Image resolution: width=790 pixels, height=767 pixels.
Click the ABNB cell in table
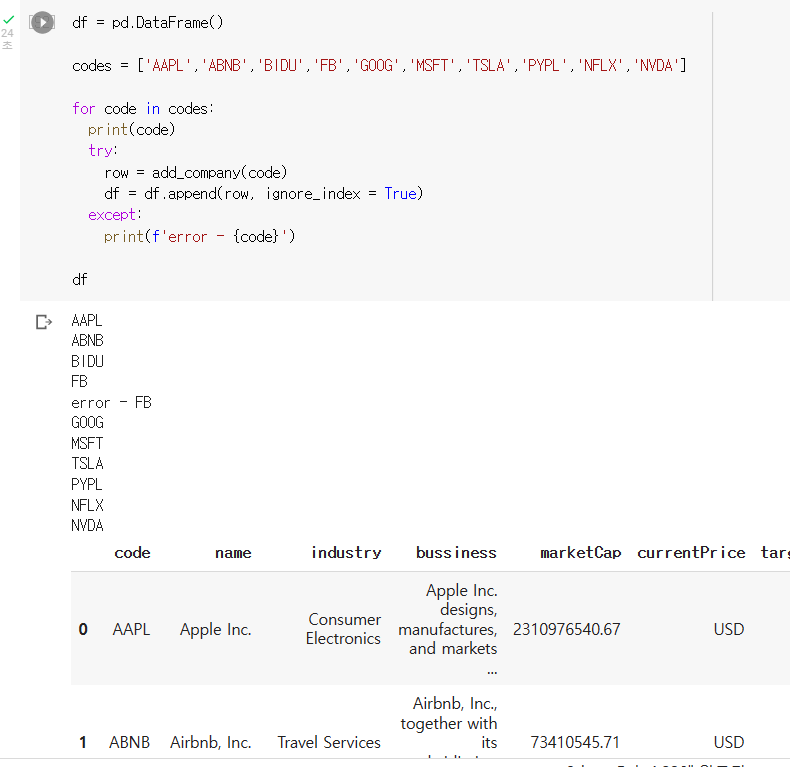(x=129, y=742)
